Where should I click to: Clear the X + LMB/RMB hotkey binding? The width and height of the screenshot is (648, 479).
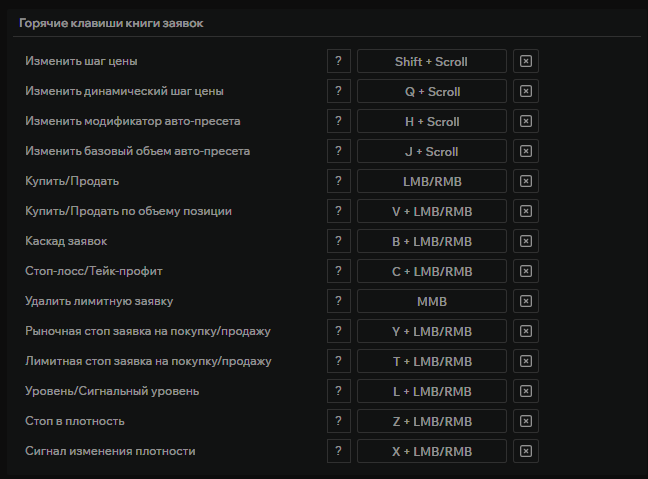pos(526,451)
